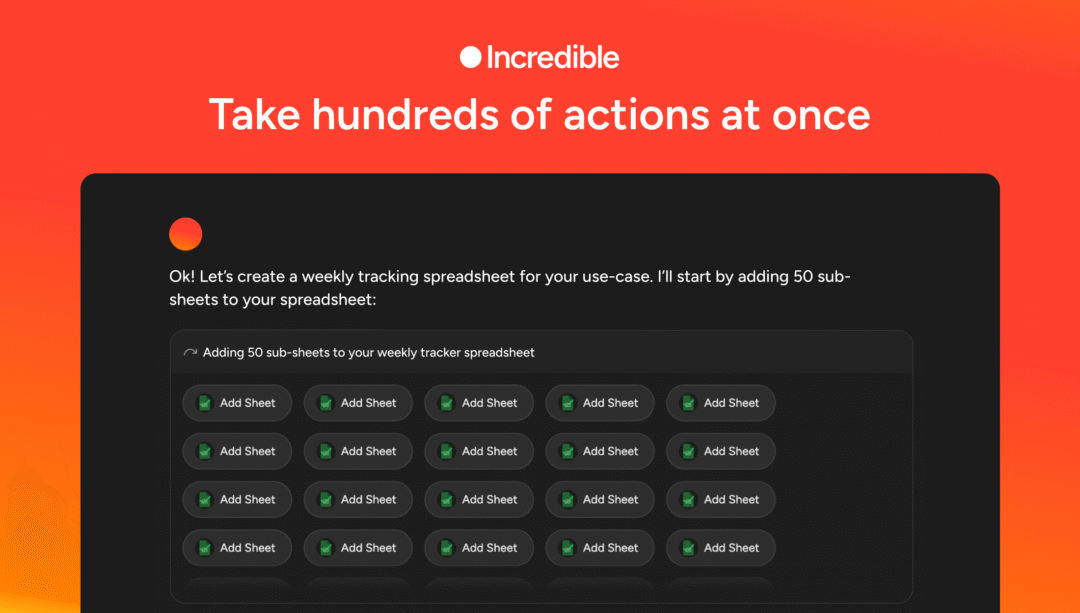The image size is (1080, 613).
Task: Click the sheet icon in fourth row's fourth button
Action: pos(567,548)
